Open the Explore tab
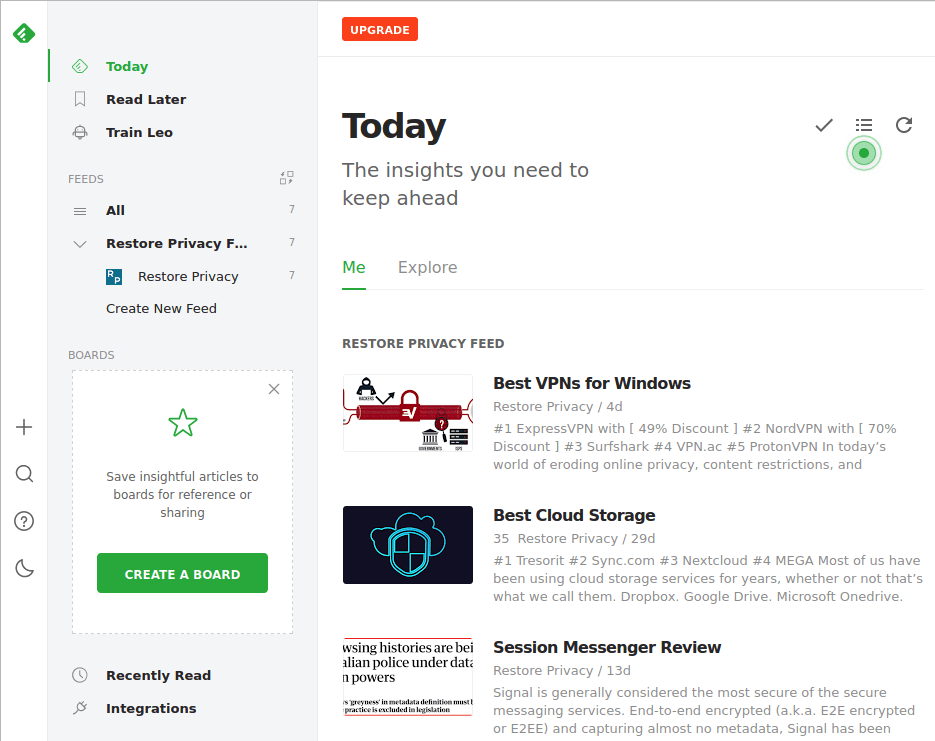This screenshot has width=935, height=741. 427,267
